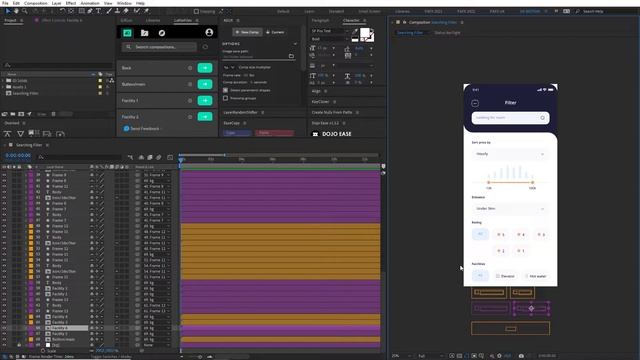Click EaseCopy Copy button
This screenshot has height=360, width=640.
pos(237,133)
